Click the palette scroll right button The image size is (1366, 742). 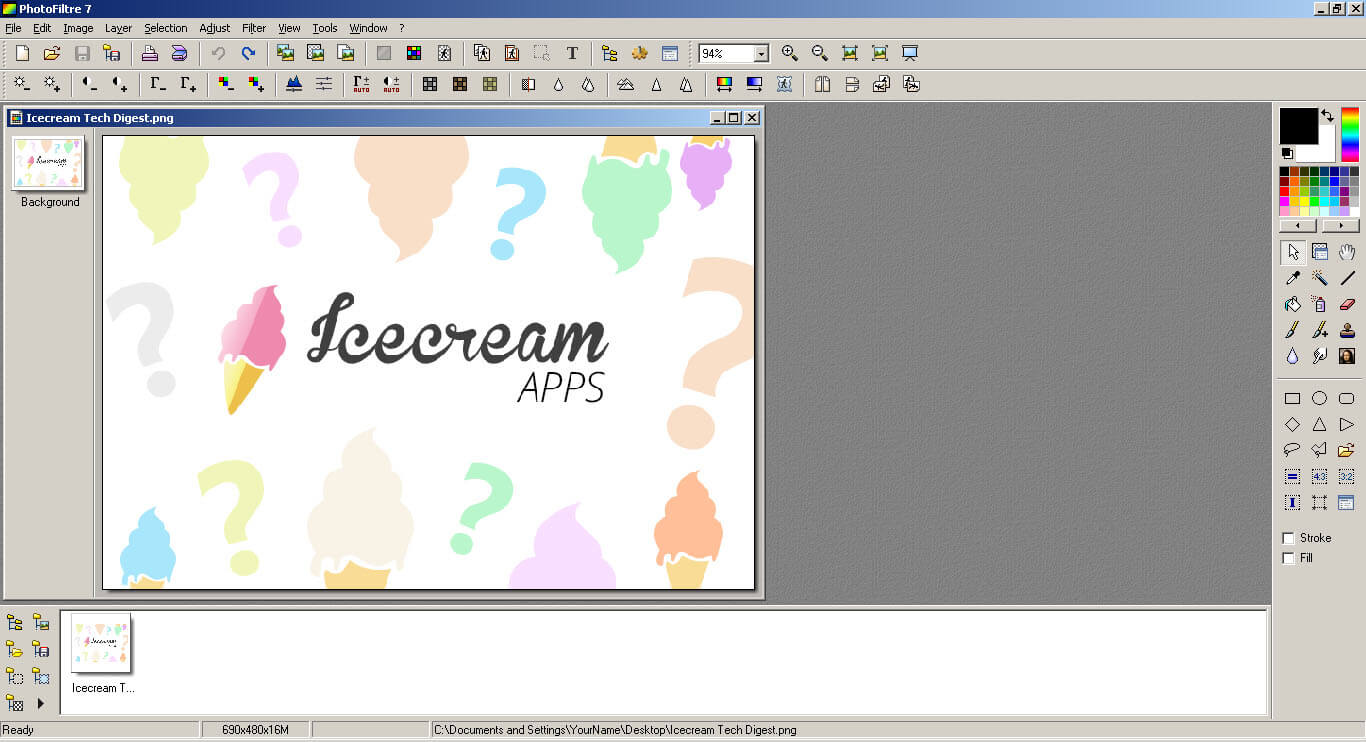(x=1340, y=226)
